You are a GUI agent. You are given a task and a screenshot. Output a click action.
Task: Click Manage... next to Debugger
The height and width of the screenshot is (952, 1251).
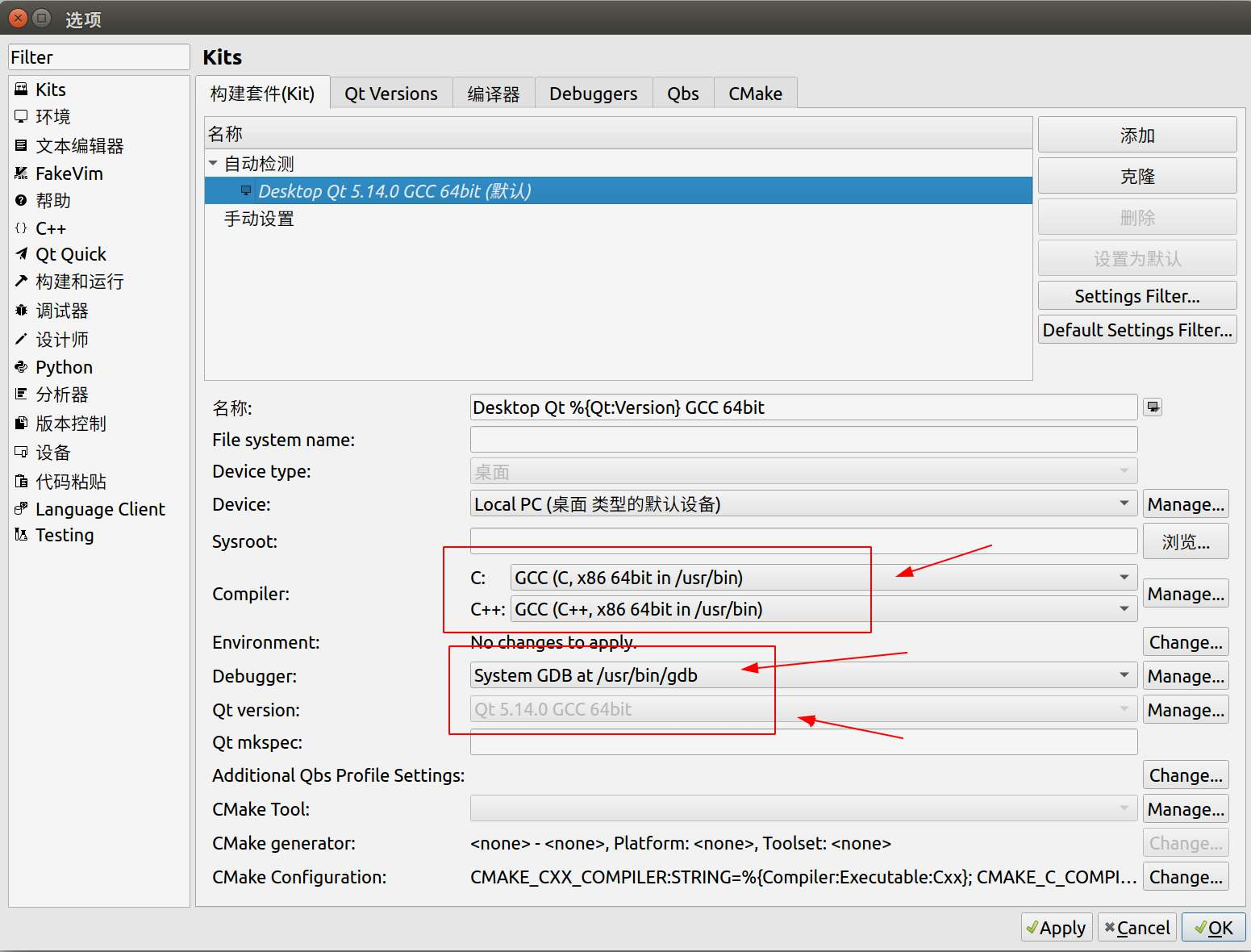[x=1186, y=676]
